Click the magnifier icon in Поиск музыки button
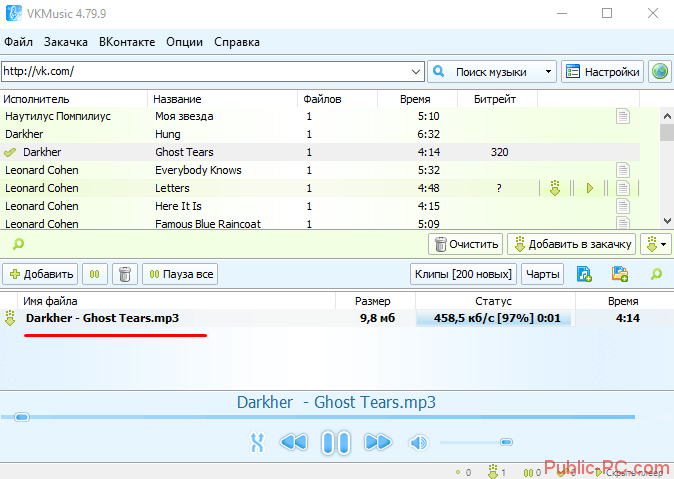 point(438,71)
